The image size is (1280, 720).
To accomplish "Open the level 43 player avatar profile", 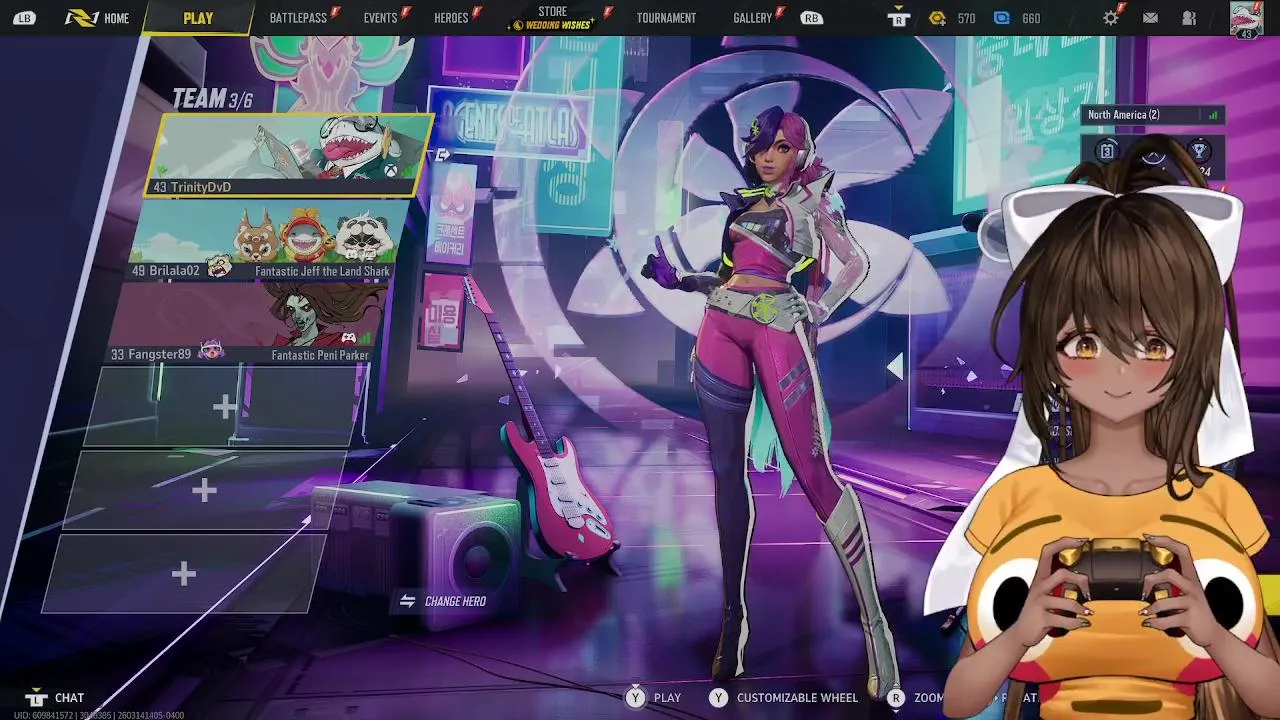I will 1246,19.
